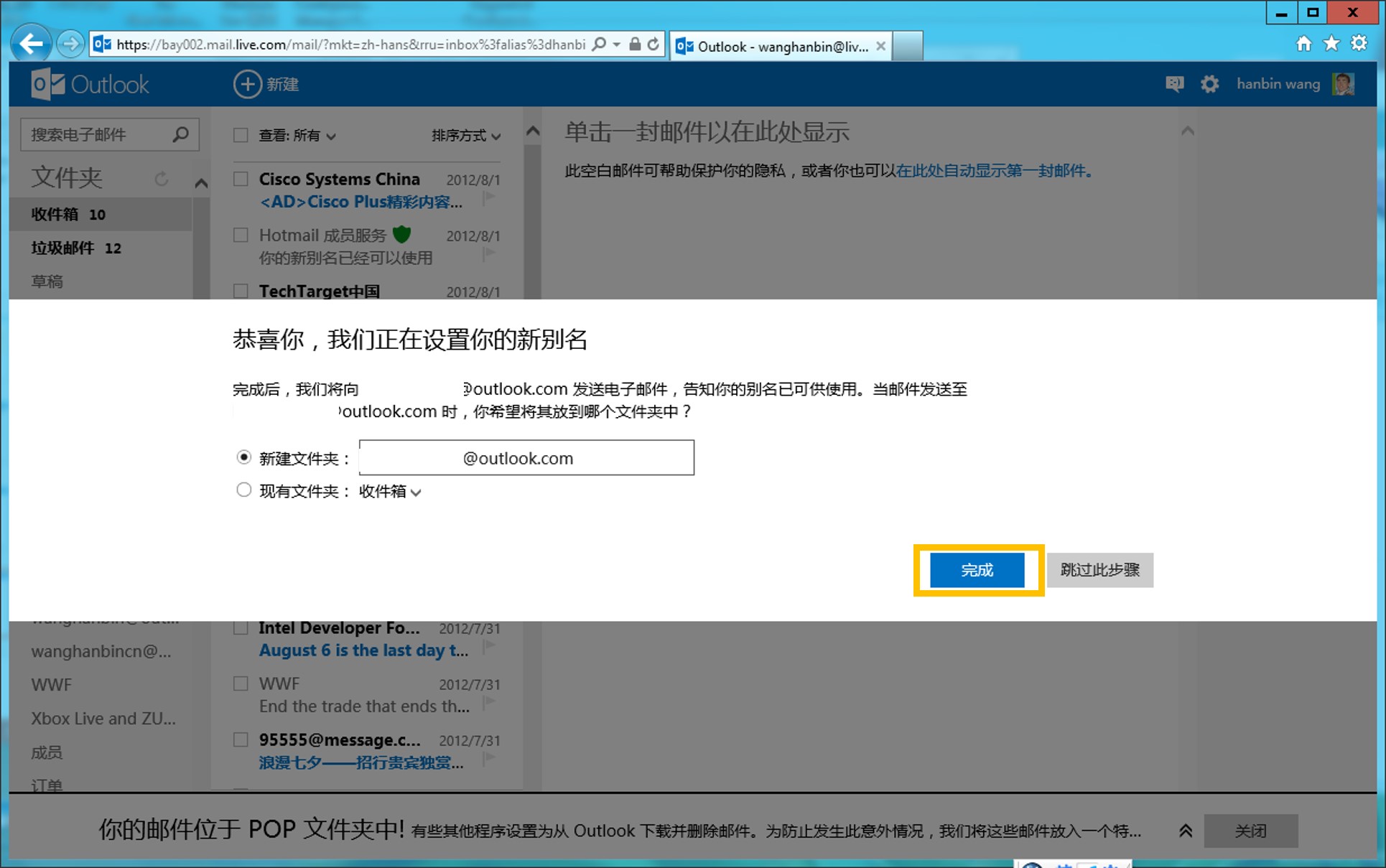
Task: Click the blue Finish button
Action: (x=977, y=570)
